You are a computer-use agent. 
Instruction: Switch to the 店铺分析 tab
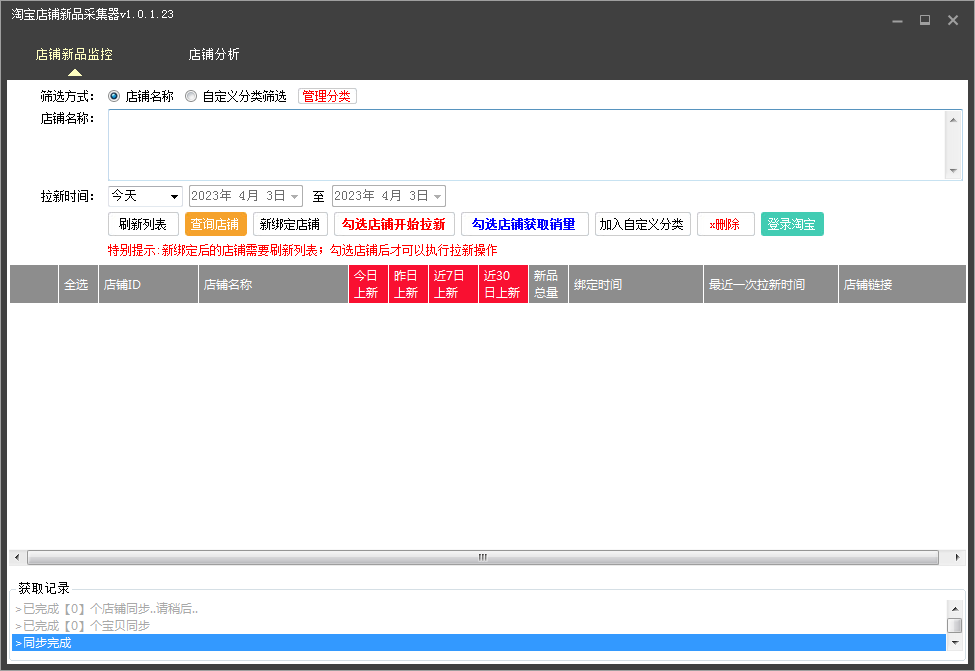pos(214,54)
